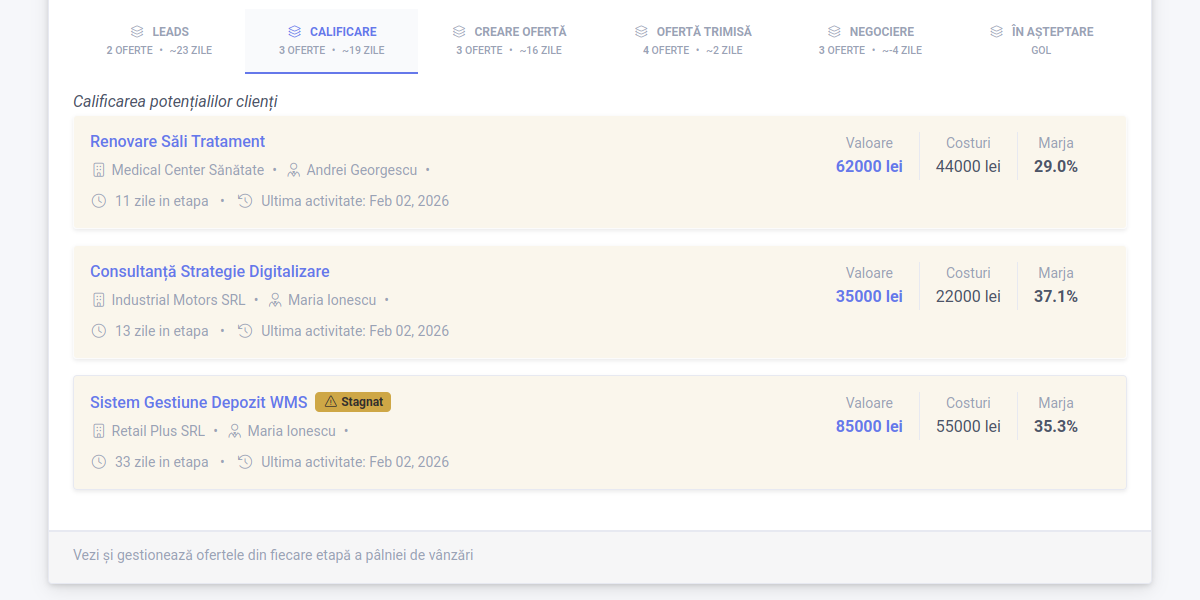The image size is (1200, 600).
Task: Open Renovare Săli Tratament deal
Action: click(177, 141)
